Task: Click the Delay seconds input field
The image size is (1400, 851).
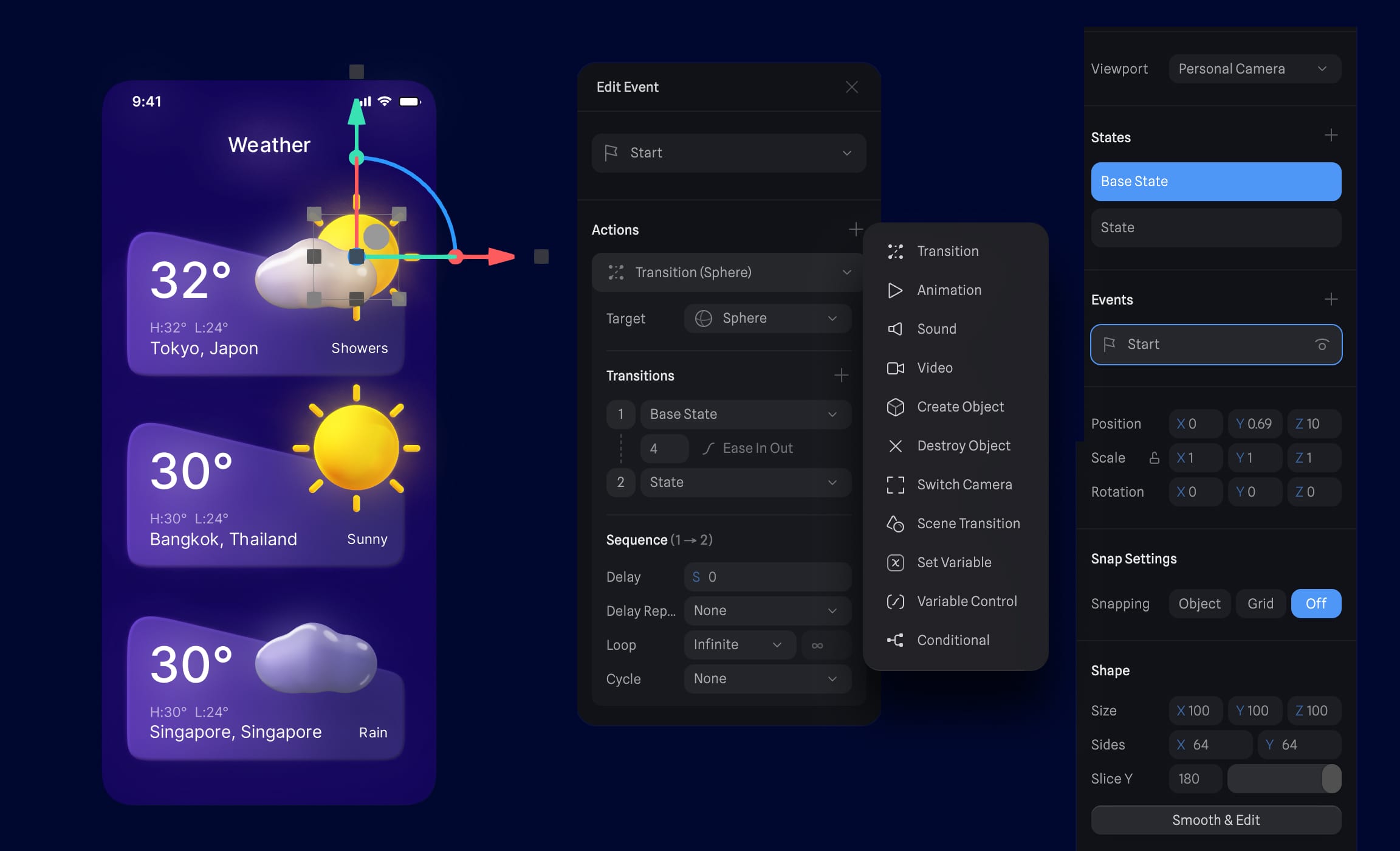Action: click(x=767, y=577)
